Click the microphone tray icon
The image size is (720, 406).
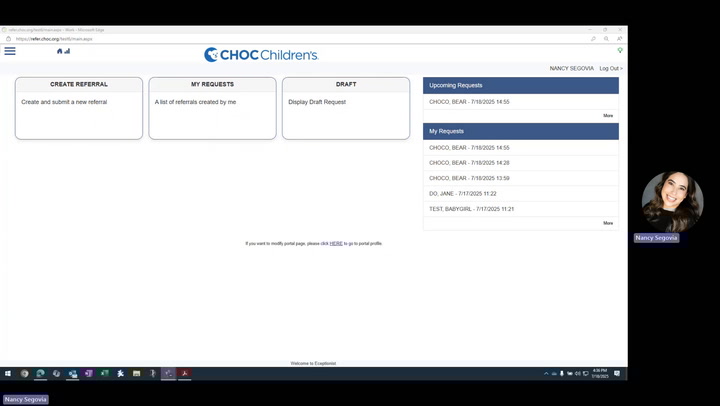562,373
